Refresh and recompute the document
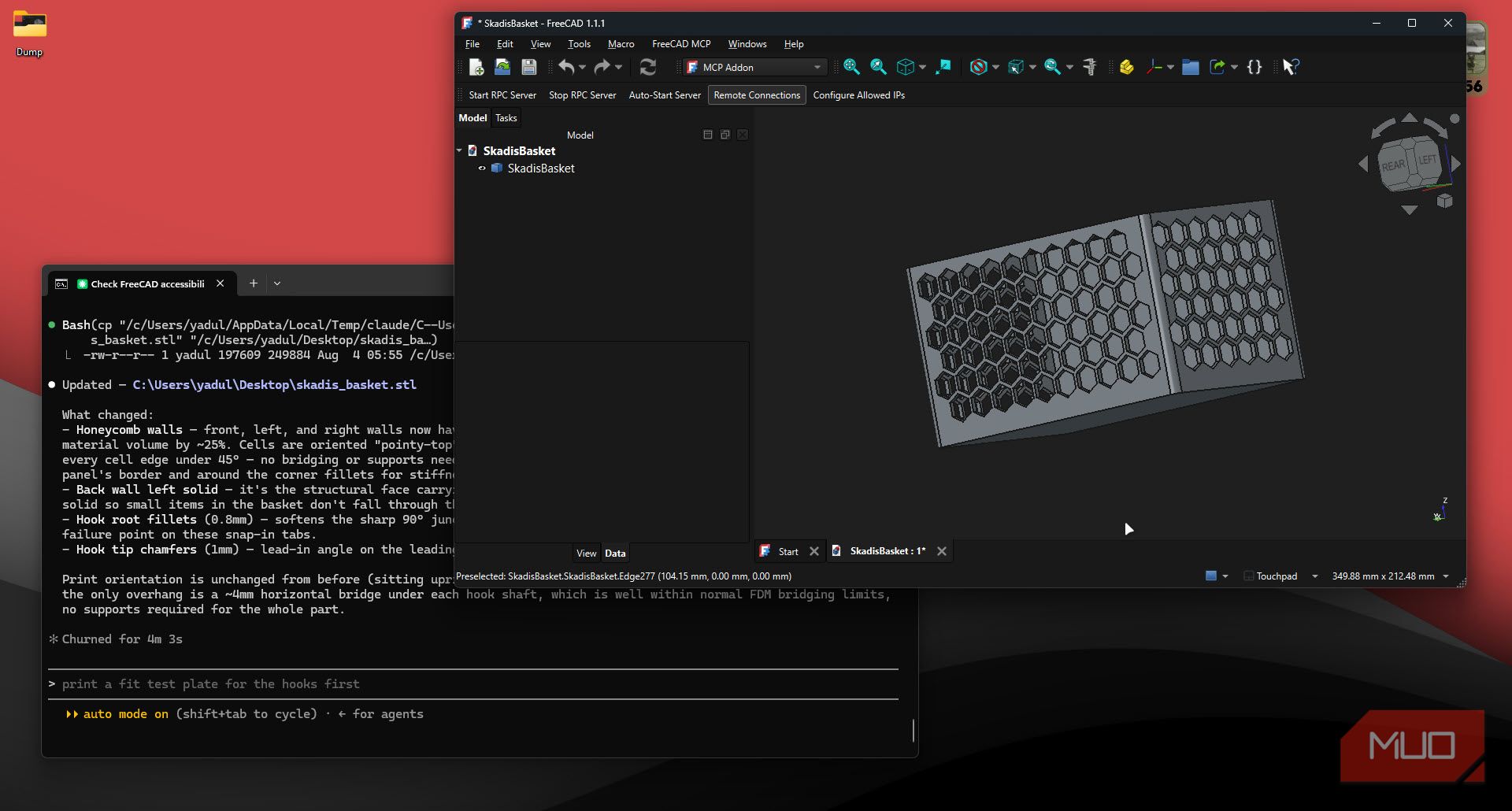Screen dimensions: 1512x811 click(648, 68)
